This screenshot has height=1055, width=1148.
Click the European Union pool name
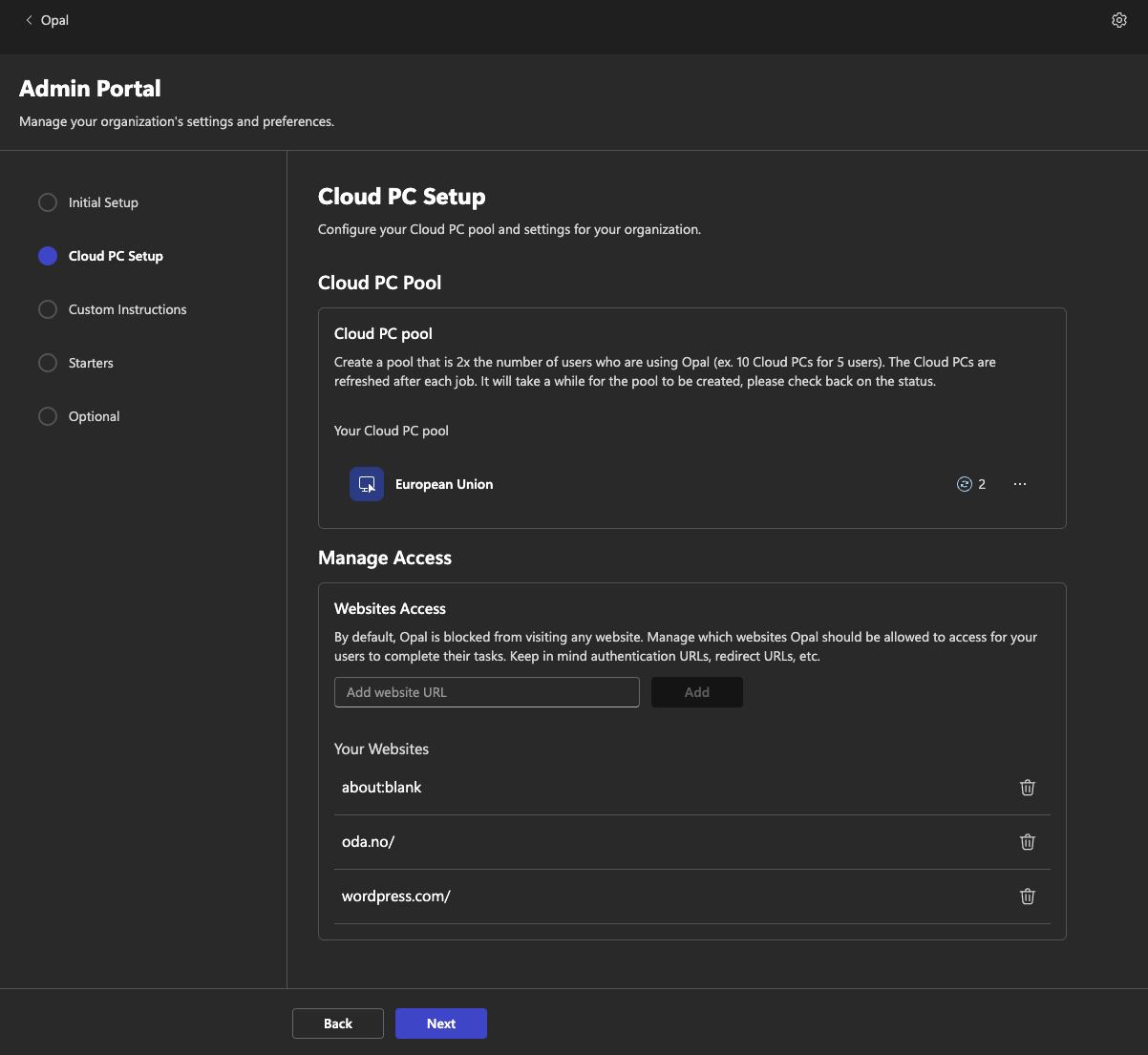[x=444, y=484]
